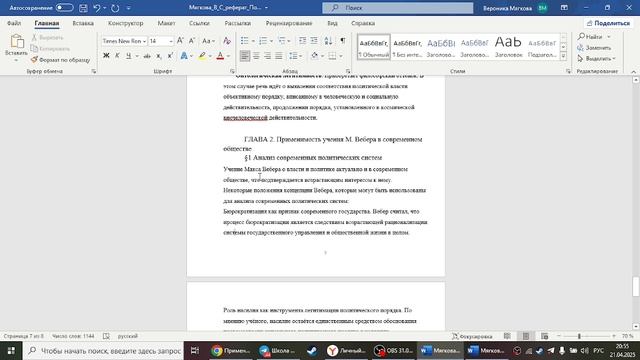Apply strikethrough formatting
640x360 pixels.
click(x=147, y=56)
